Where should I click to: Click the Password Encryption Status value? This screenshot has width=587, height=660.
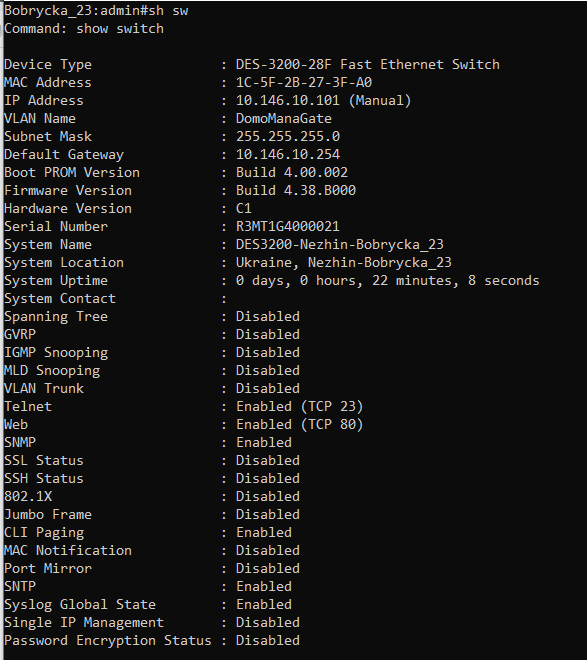(268, 641)
